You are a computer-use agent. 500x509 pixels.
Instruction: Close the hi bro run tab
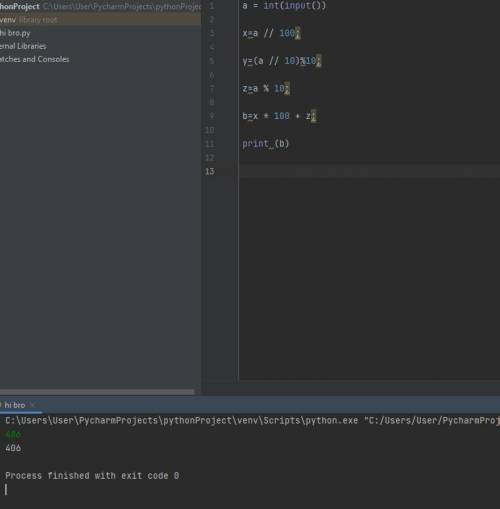tap(32, 405)
